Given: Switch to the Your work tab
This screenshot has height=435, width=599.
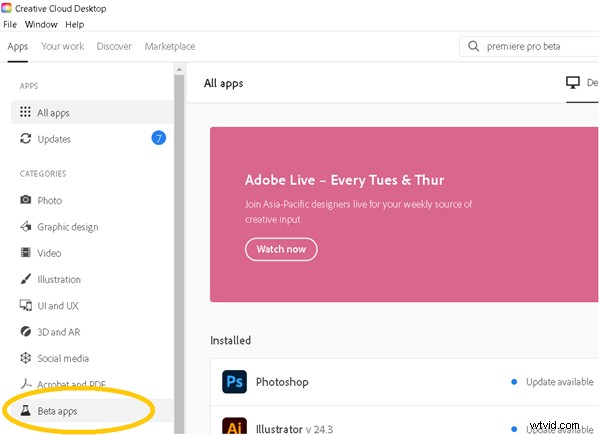Looking at the screenshot, I should click(x=63, y=46).
